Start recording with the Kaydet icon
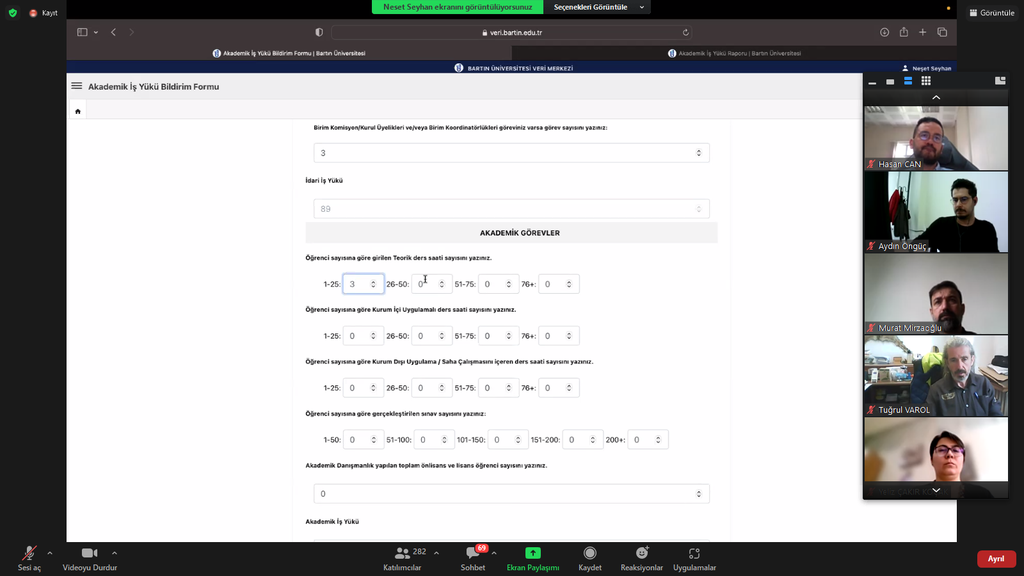Image resolution: width=1024 pixels, height=576 pixels. tap(590, 553)
